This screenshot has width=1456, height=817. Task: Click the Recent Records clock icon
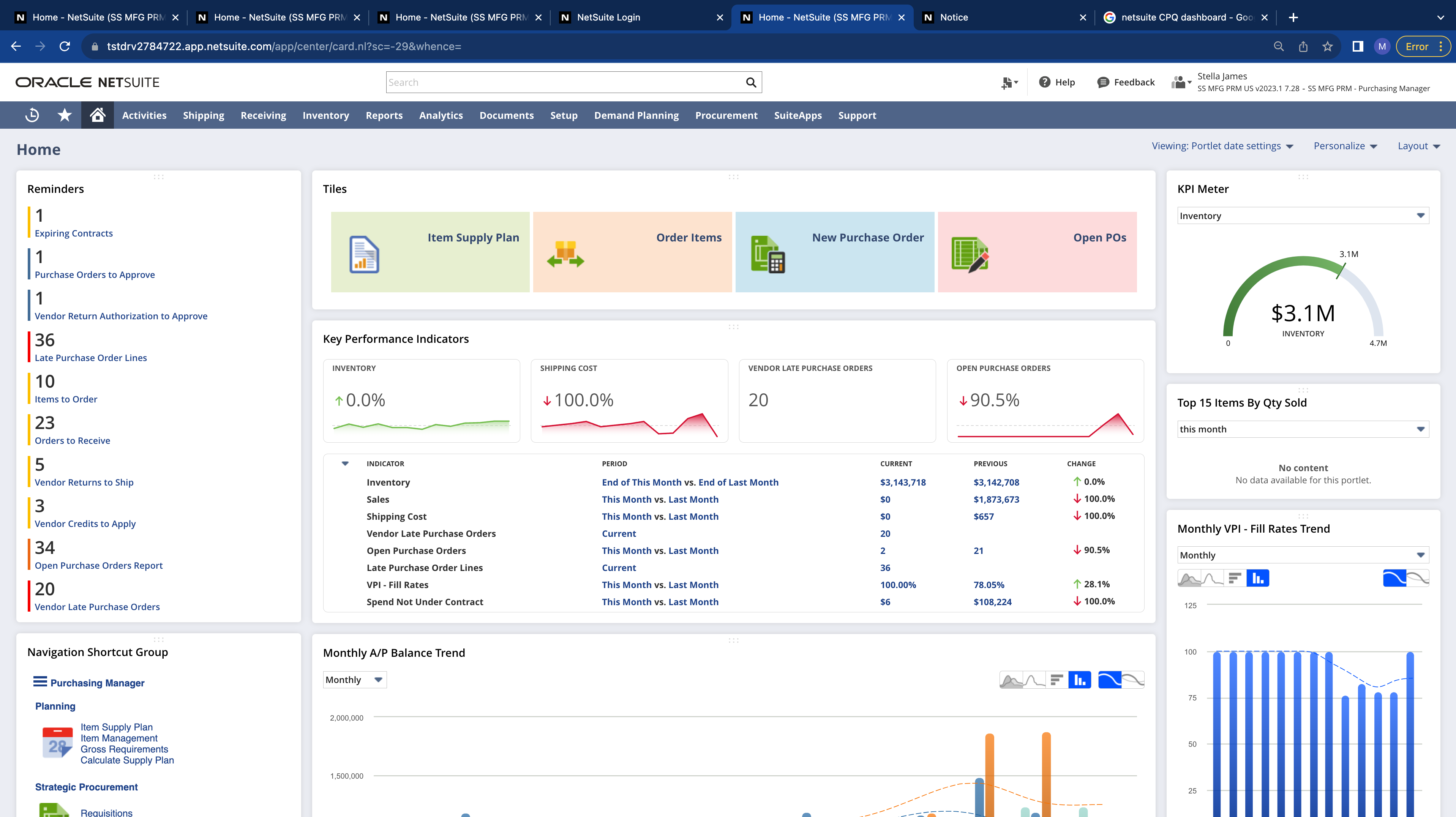(32, 115)
